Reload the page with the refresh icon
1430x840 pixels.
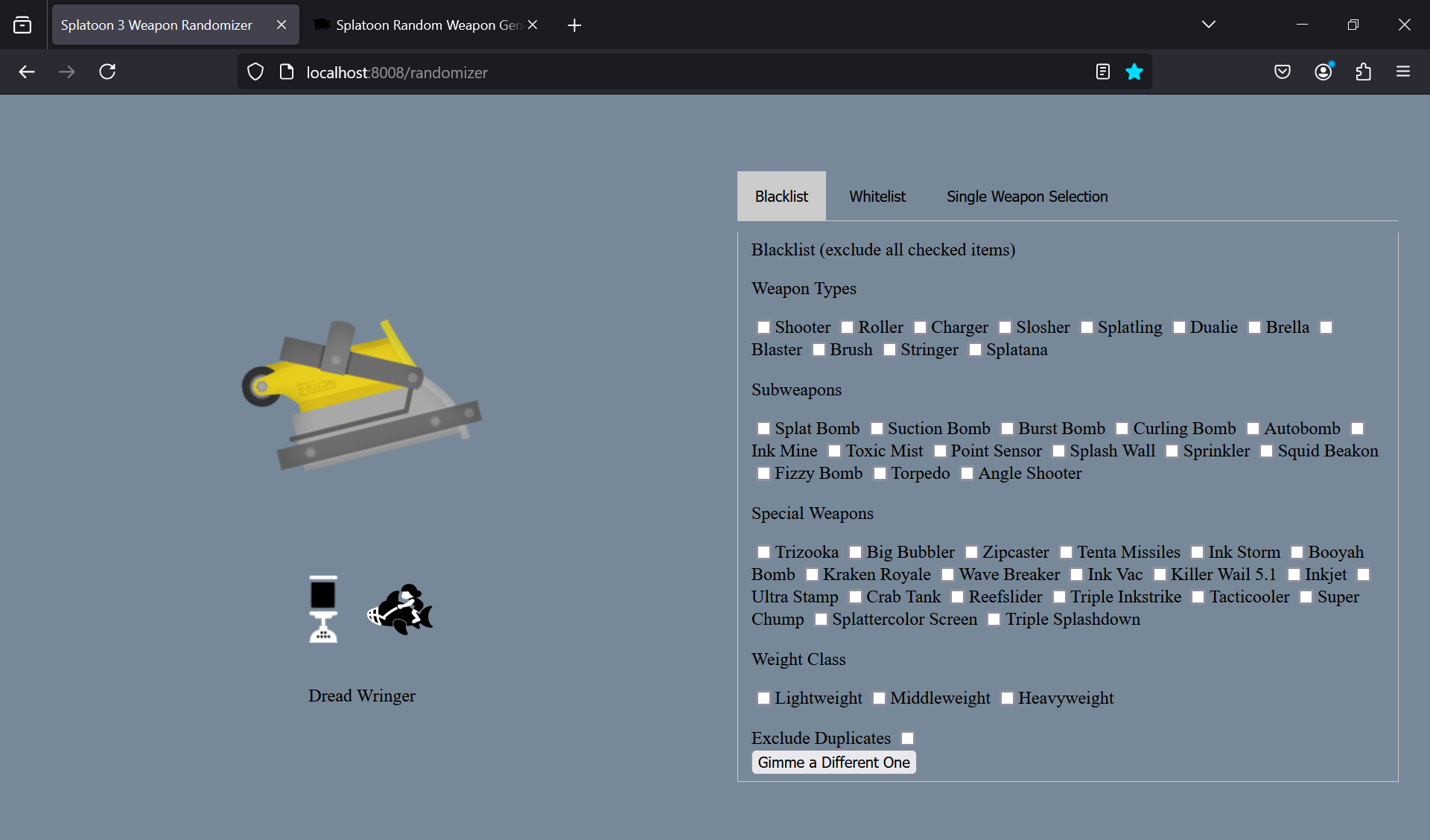click(x=107, y=71)
